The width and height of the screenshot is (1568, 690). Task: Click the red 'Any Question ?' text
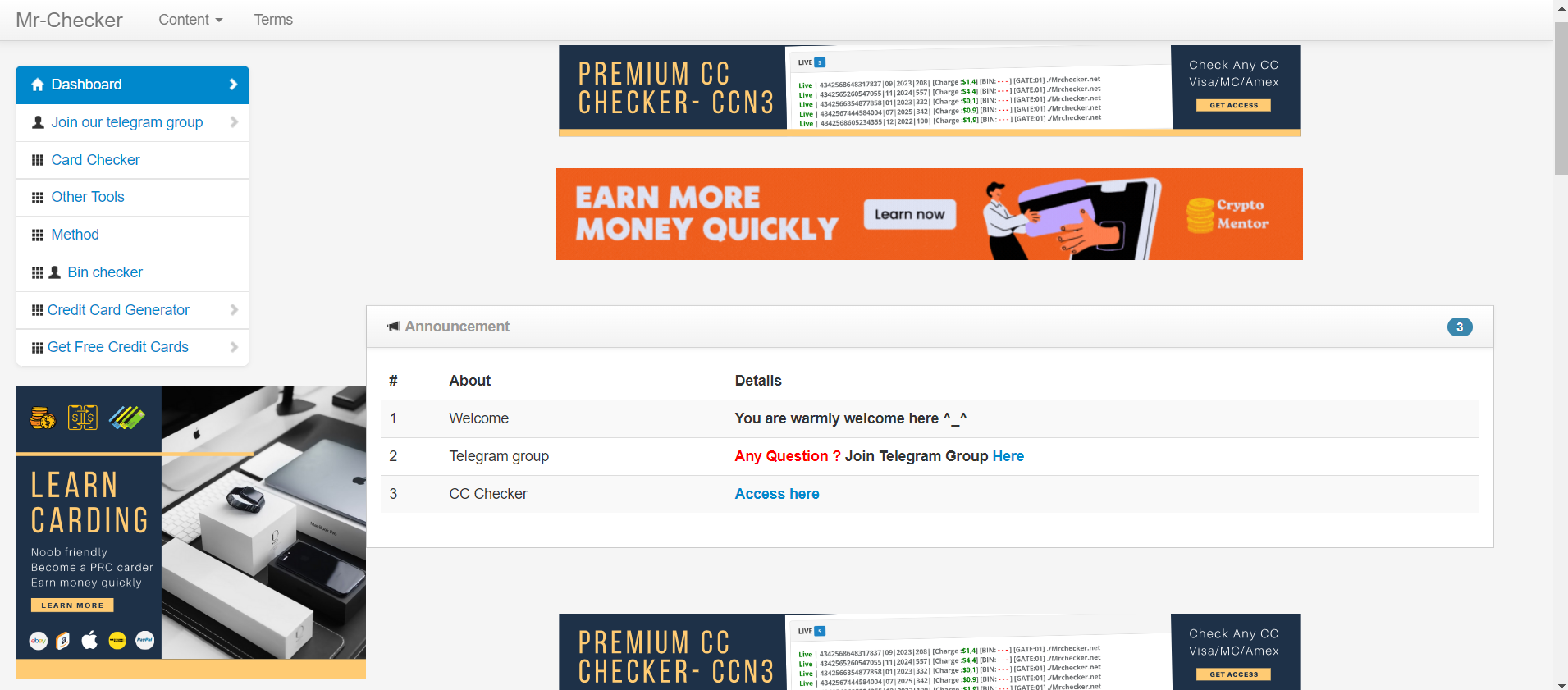coord(788,456)
